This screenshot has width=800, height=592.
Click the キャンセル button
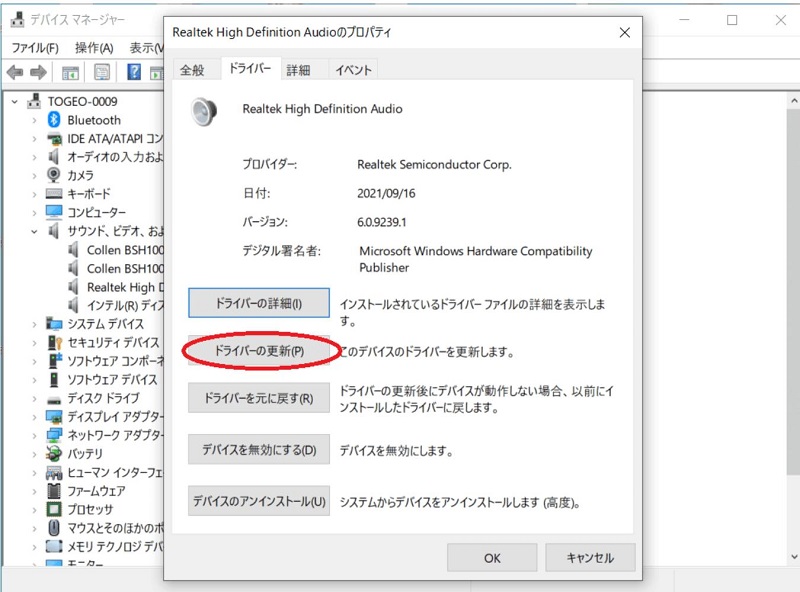point(590,558)
